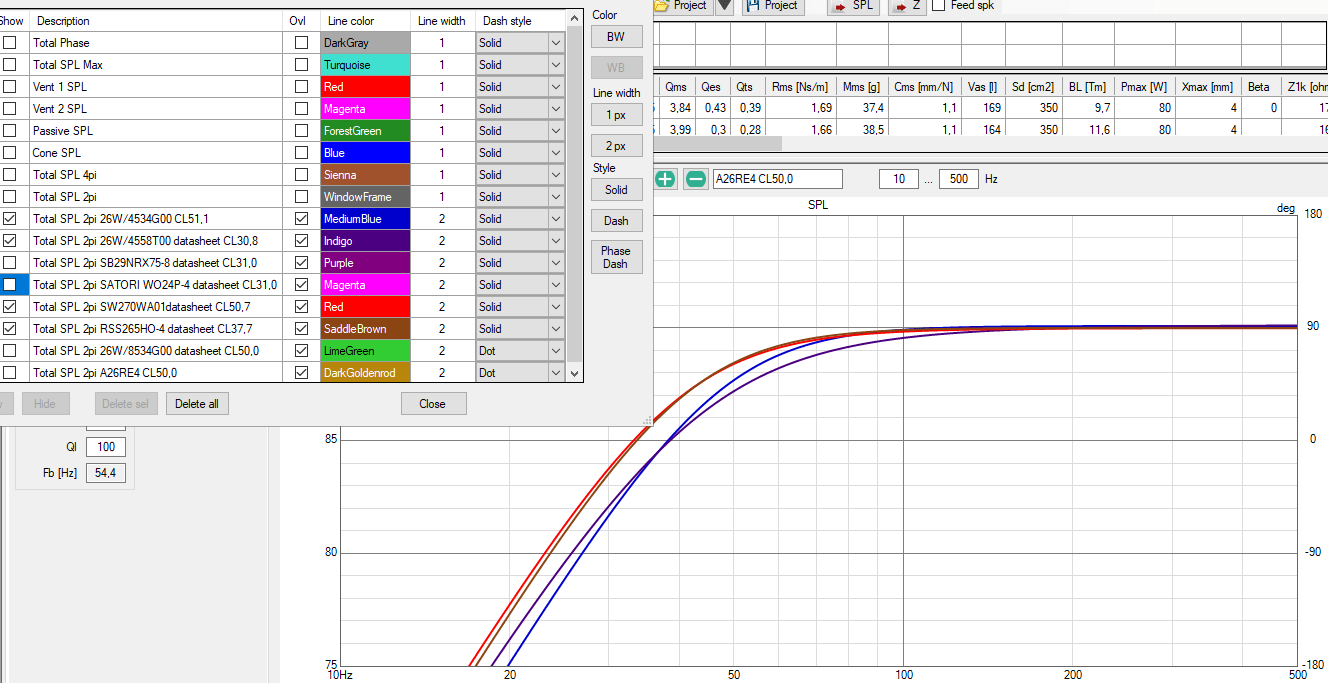Click the ForestGreen line color swatch
1328x683 pixels.
tap(365, 131)
